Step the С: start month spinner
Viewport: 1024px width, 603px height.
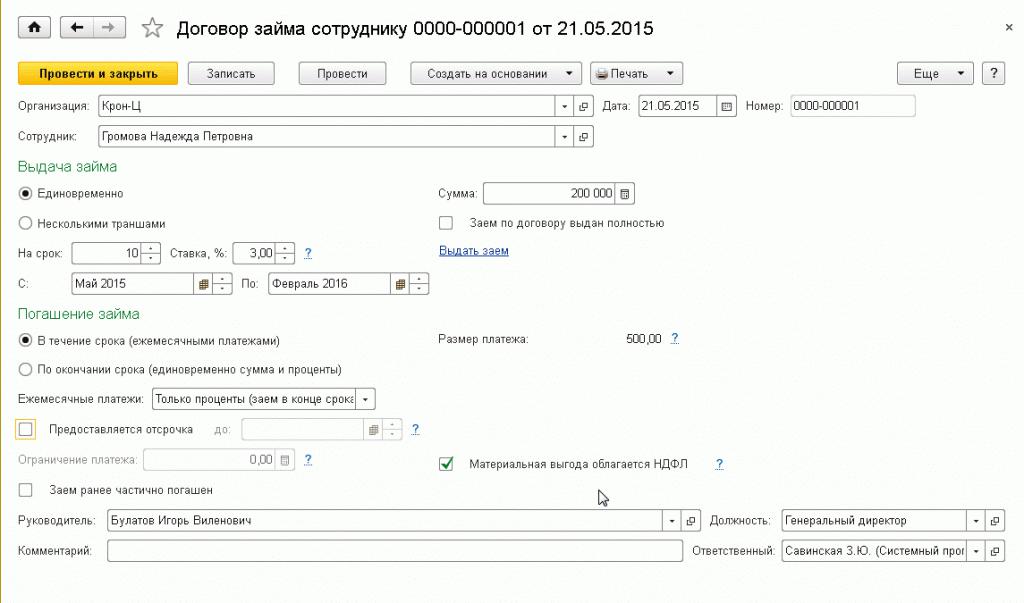[x=222, y=284]
